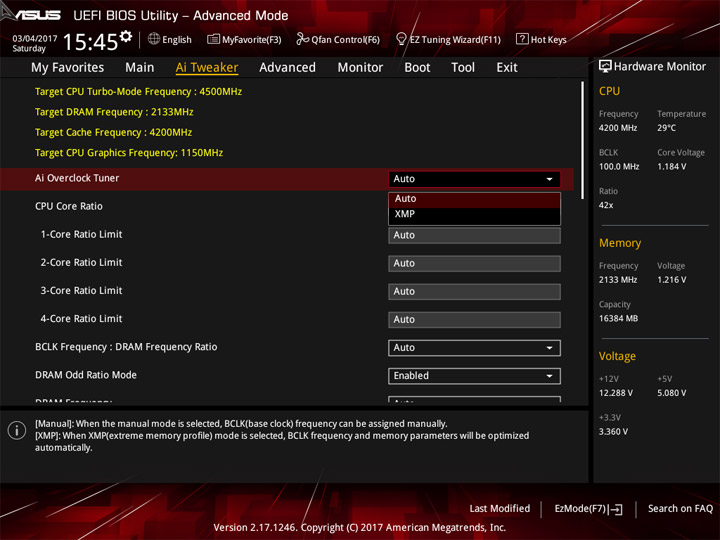Select the Ai Overclock Tuner row label

point(77,178)
